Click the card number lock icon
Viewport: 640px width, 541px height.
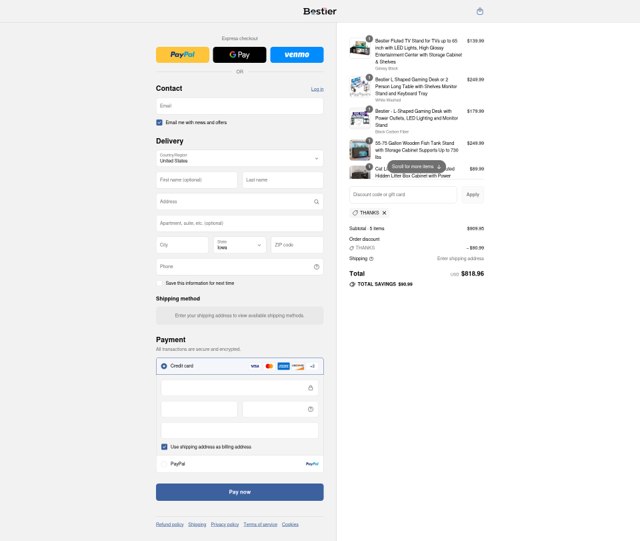[x=311, y=388]
